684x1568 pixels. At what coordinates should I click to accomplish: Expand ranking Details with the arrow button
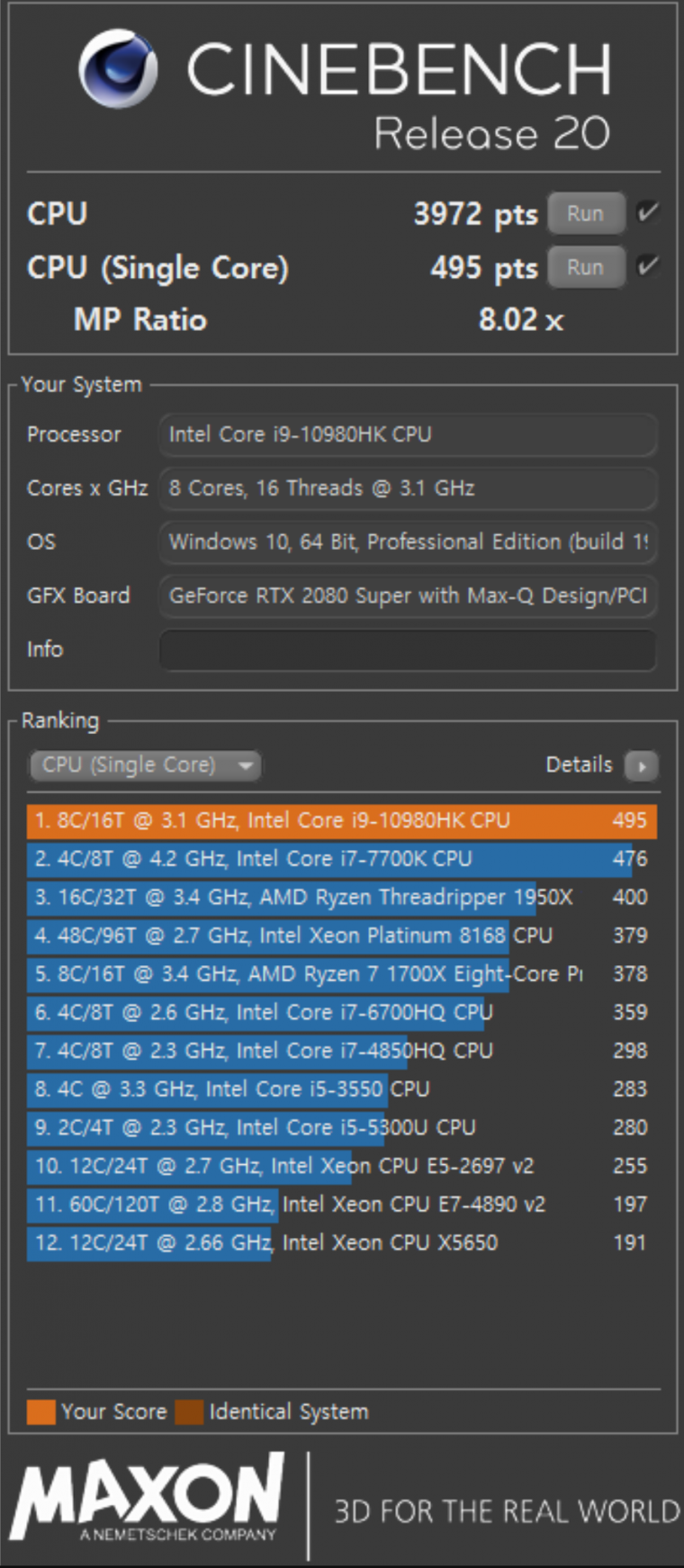pos(642,766)
